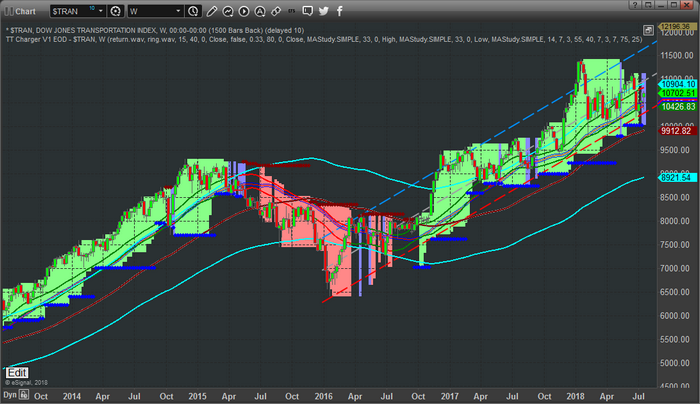Click the 2014 time axis label

71,396
